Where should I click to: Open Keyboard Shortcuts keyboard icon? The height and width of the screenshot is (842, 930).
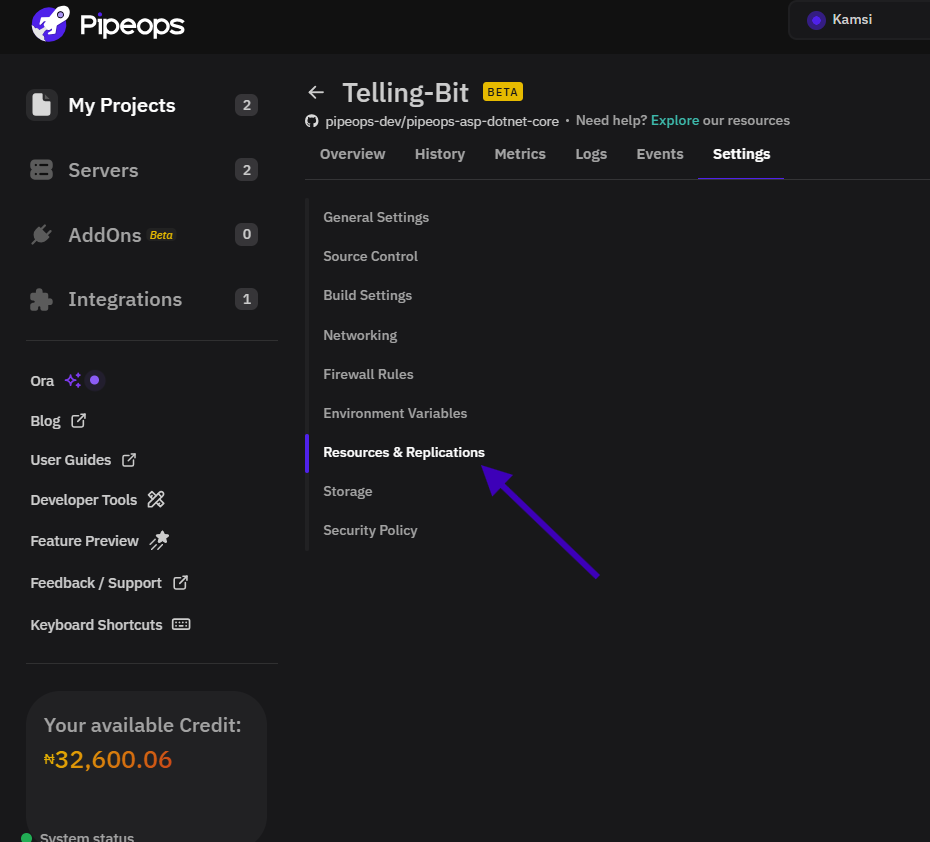pyautogui.click(x=181, y=624)
